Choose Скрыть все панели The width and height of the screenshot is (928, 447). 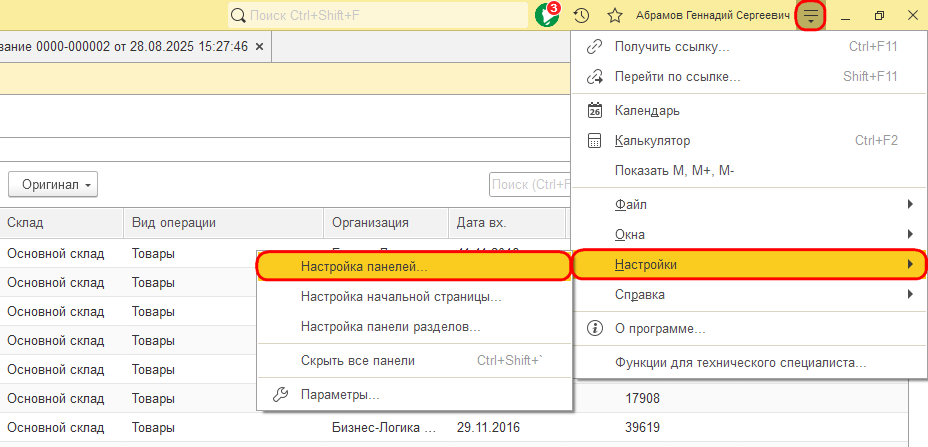point(415,361)
